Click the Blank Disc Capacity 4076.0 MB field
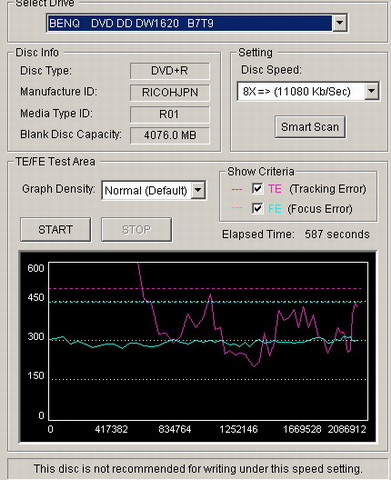 tap(170, 135)
